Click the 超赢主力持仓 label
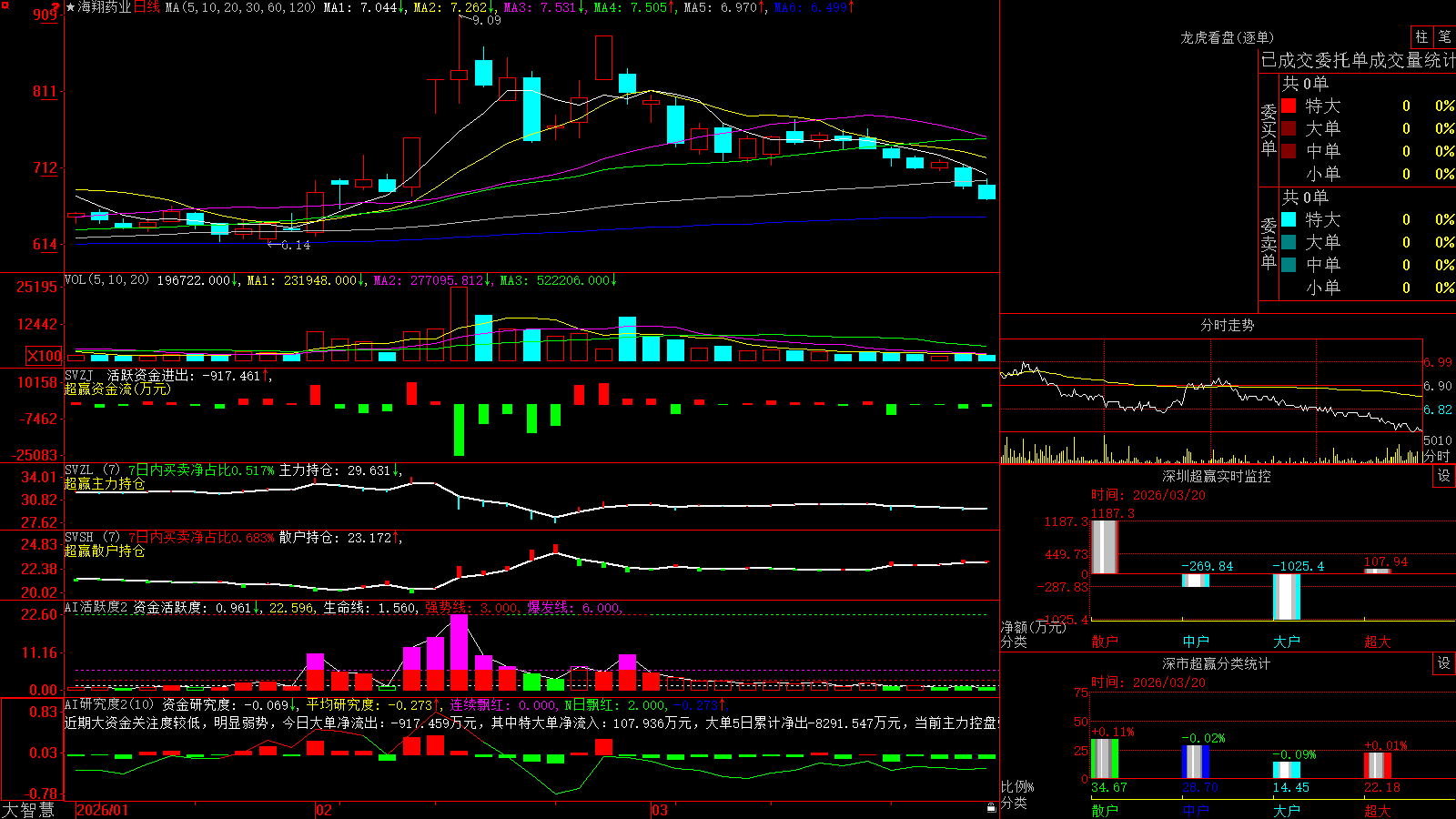Screen dimensions: 1456x819 click(105, 484)
